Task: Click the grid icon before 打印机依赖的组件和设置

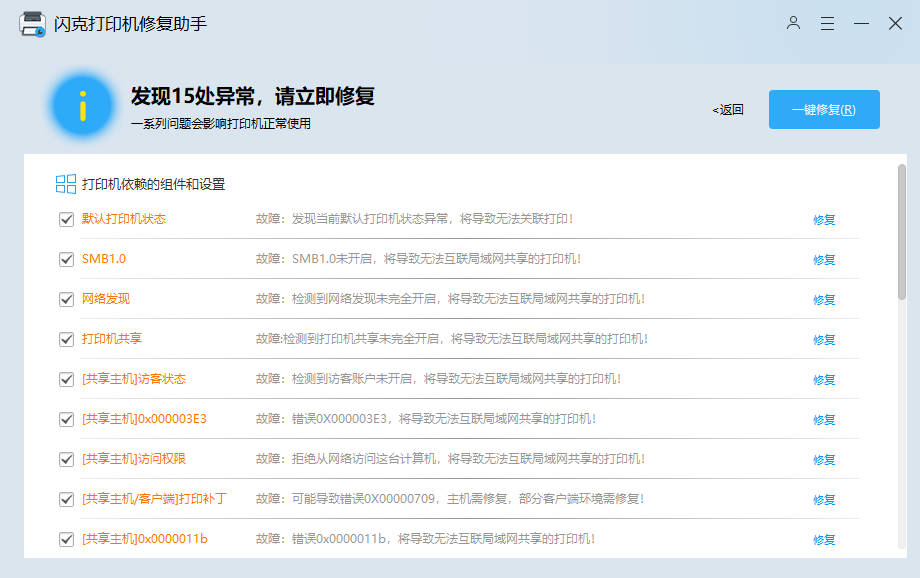Action: click(x=64, y=184)
